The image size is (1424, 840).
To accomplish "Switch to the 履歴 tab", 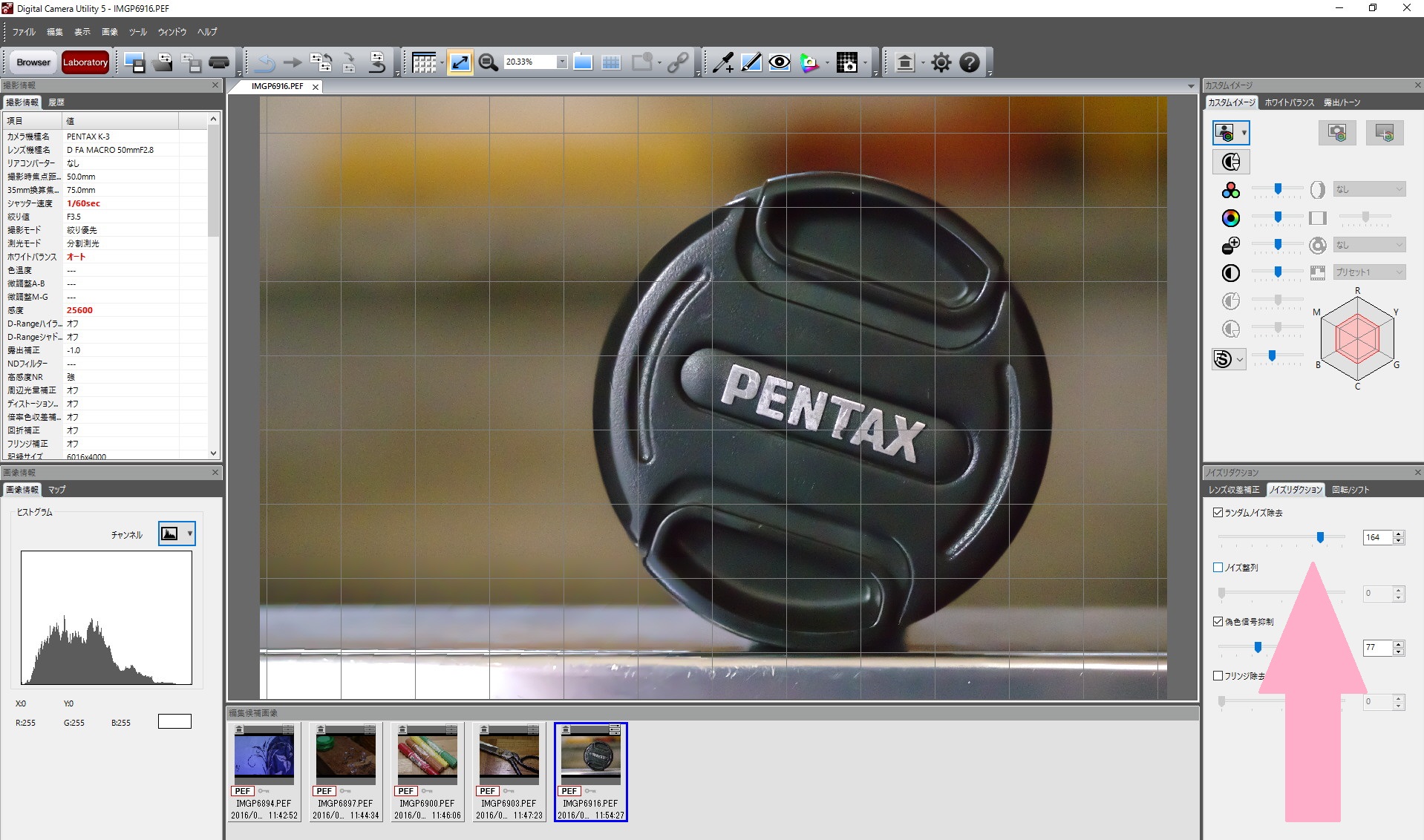I will (56, 102).
